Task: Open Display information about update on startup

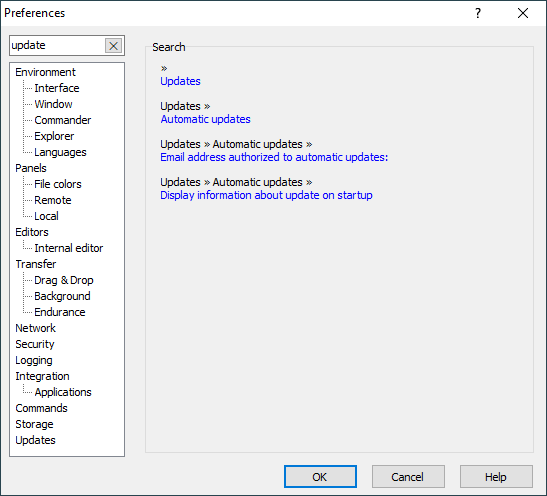Action: coord(266,195)
